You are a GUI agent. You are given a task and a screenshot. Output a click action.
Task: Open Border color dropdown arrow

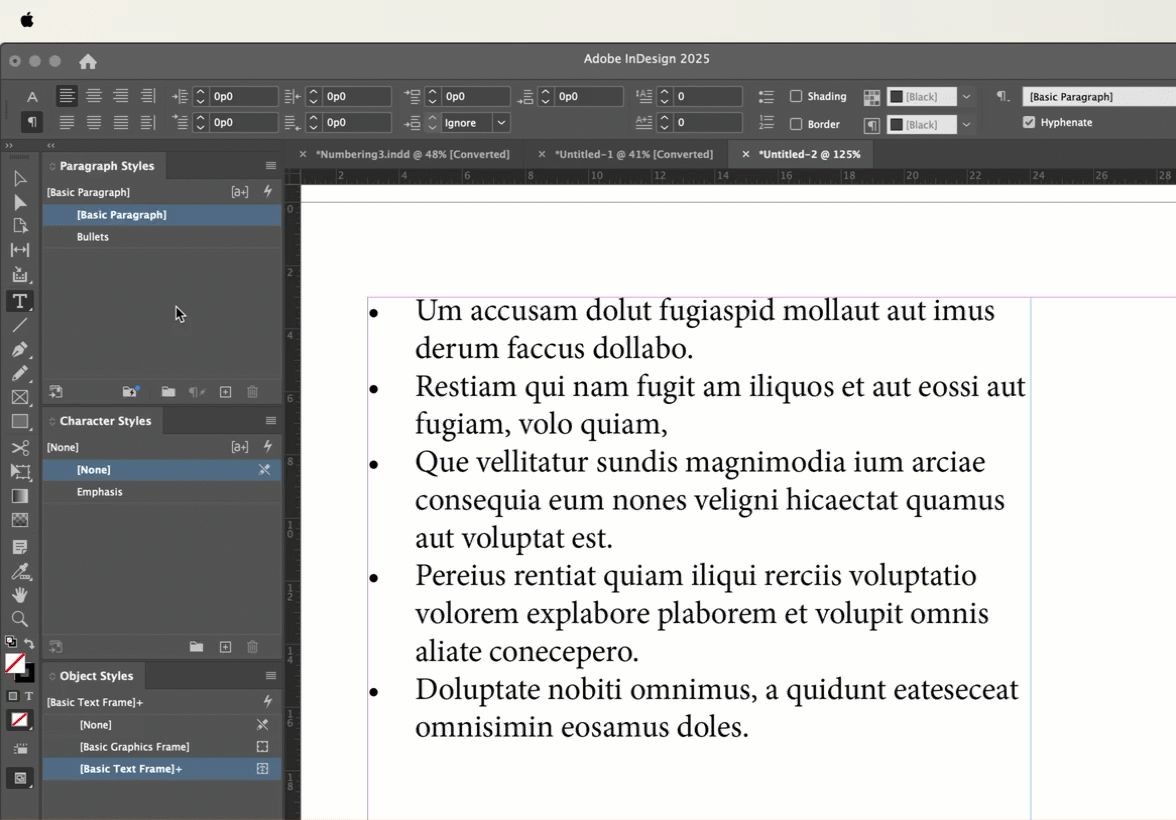point(967,125)
